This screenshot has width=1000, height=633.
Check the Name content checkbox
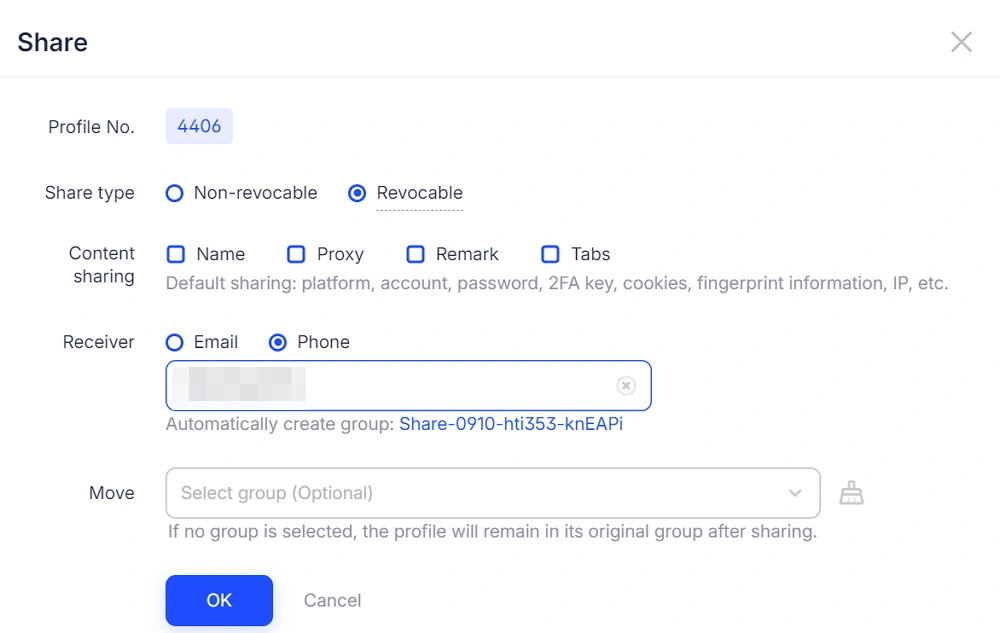coord(175,254)
